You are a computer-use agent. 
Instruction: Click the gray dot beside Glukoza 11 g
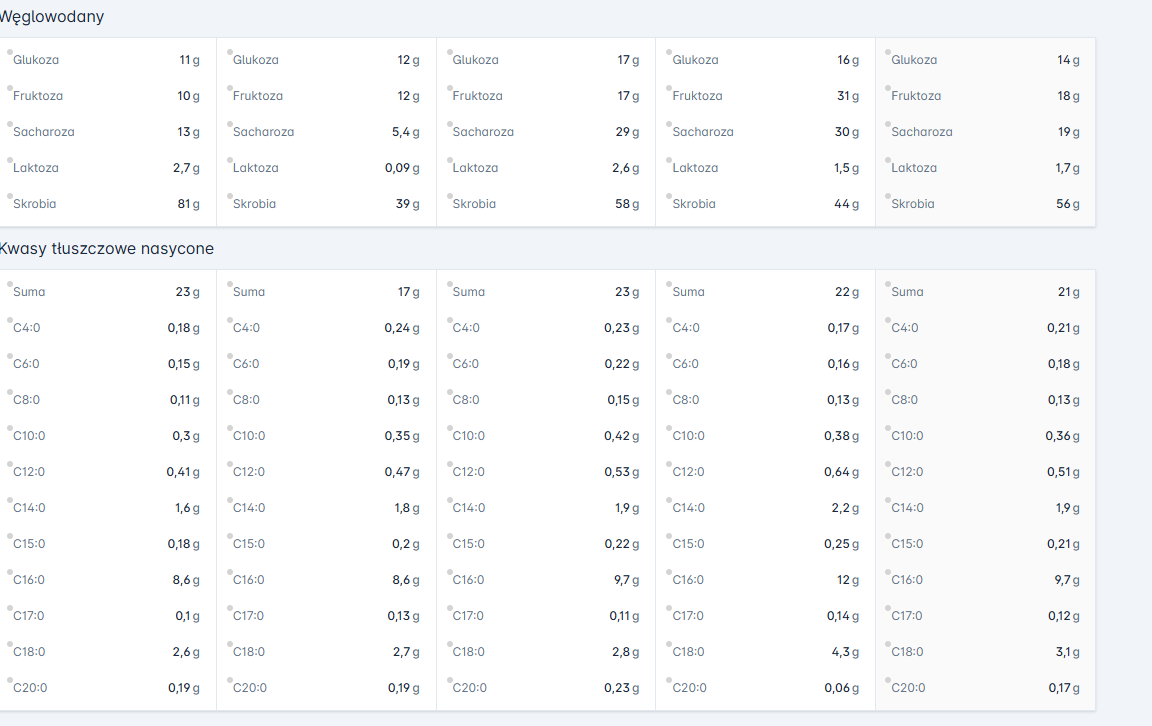click(10, 52)
